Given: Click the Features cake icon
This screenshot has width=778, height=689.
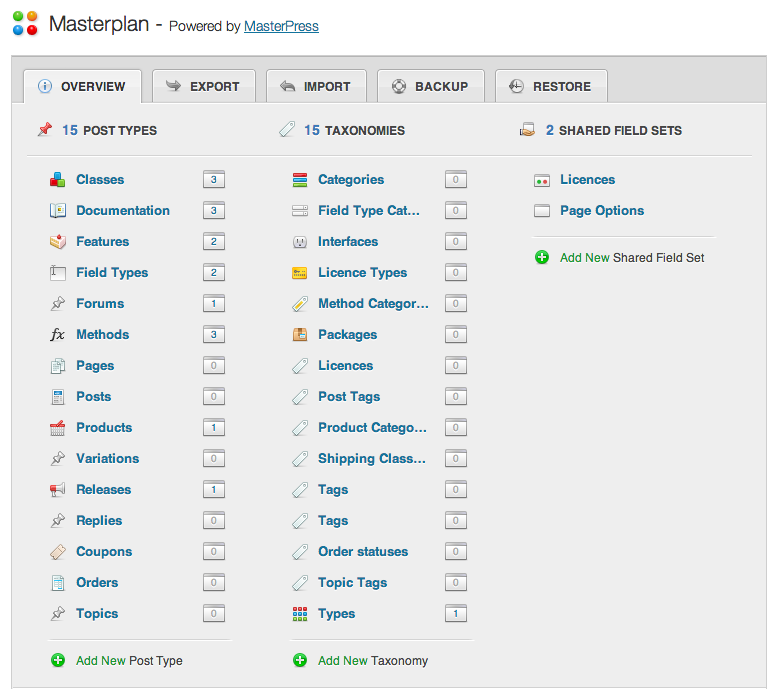Looking at the screenshot, I should pos(58,242).
